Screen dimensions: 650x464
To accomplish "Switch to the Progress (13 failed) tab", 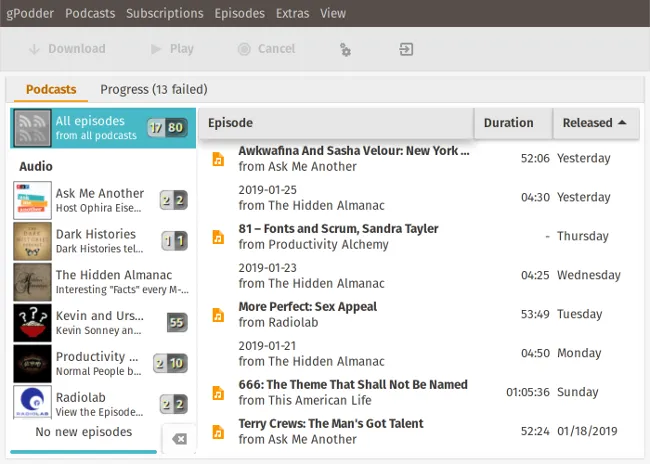I will click(x=153, y=89).
